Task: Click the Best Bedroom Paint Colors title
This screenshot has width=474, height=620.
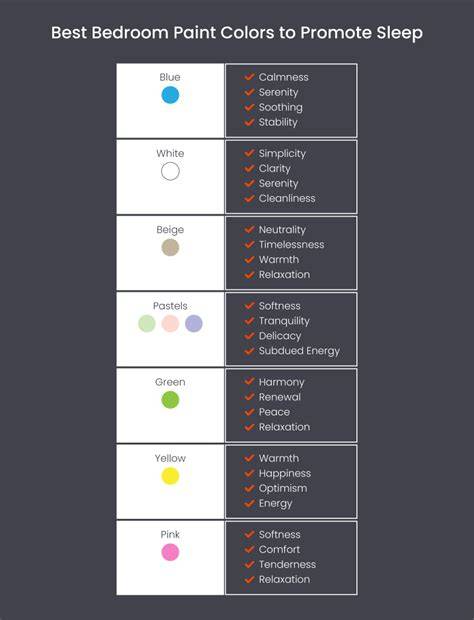Action: coord(237,33)
